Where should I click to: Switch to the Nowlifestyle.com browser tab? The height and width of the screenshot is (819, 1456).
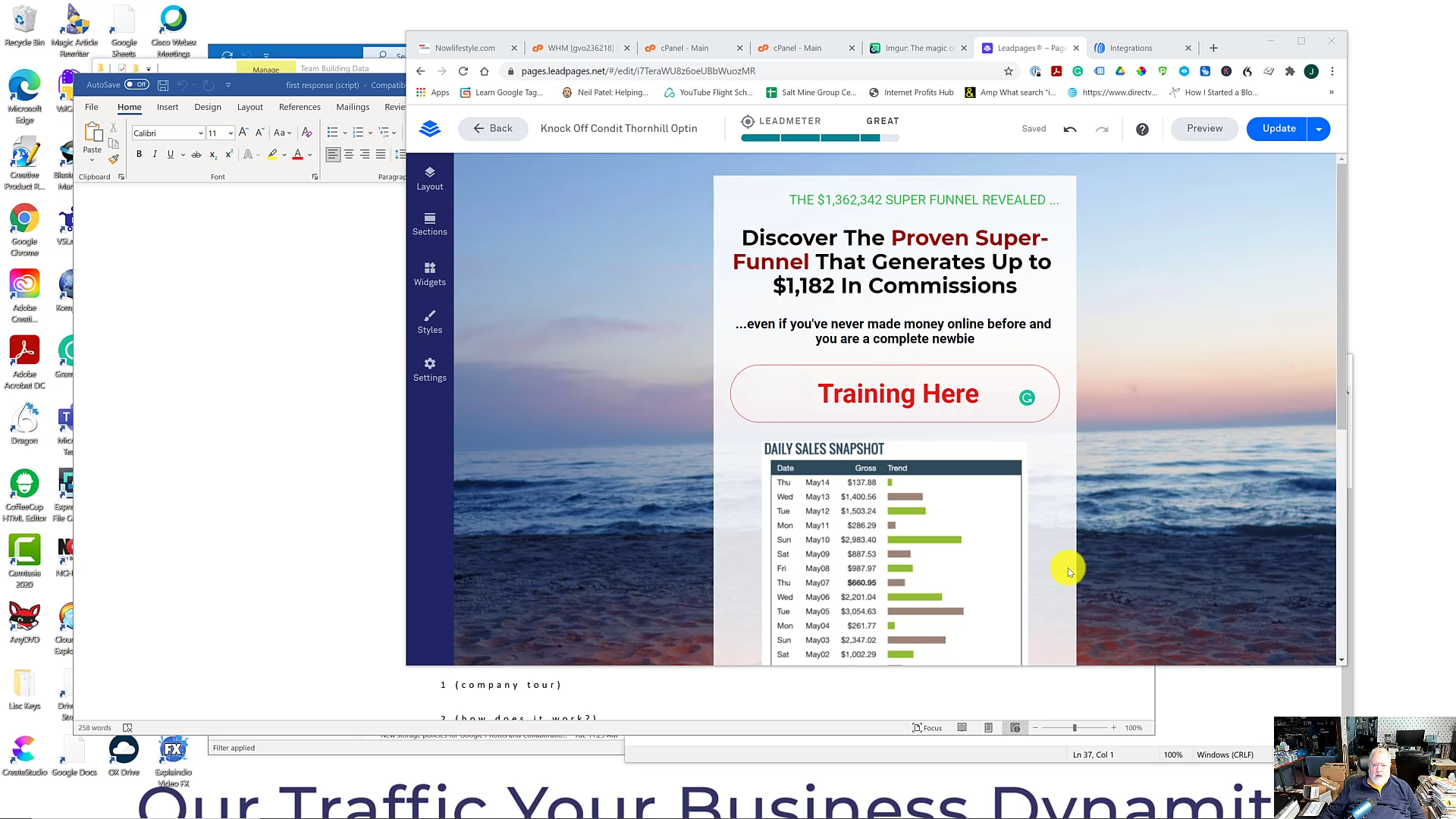click(465, 48)
